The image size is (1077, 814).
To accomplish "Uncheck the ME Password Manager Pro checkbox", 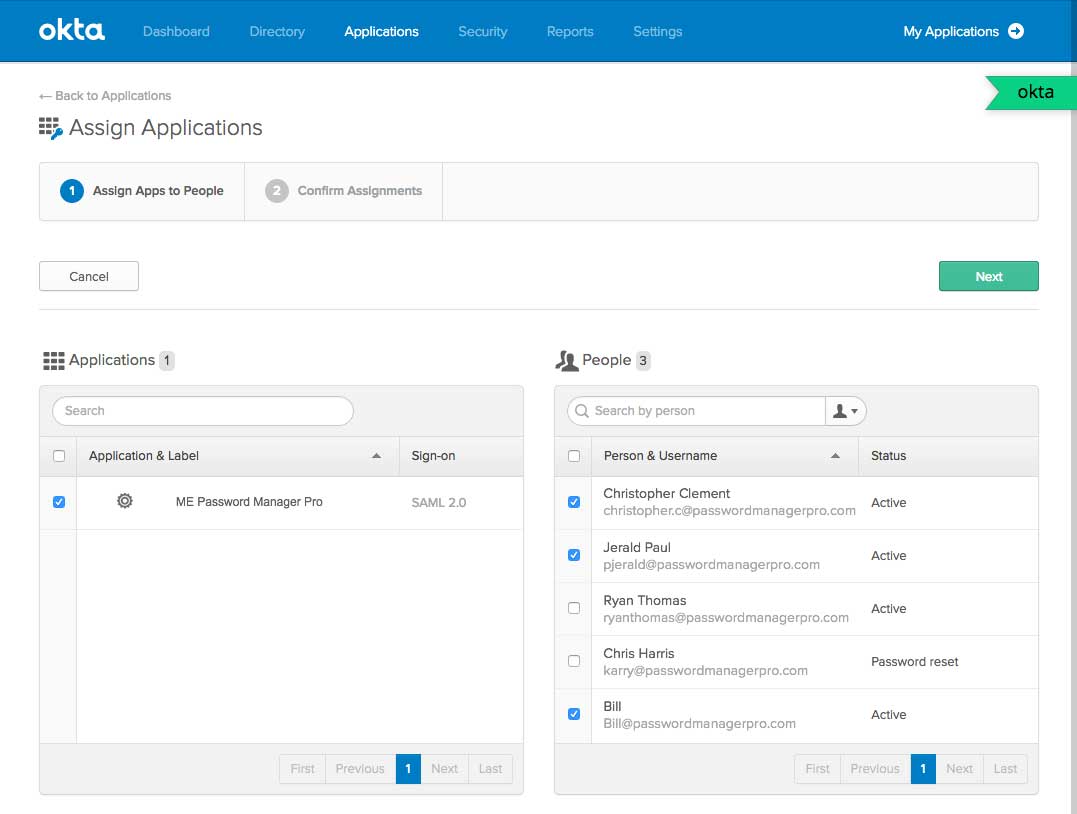I will 58,502.
